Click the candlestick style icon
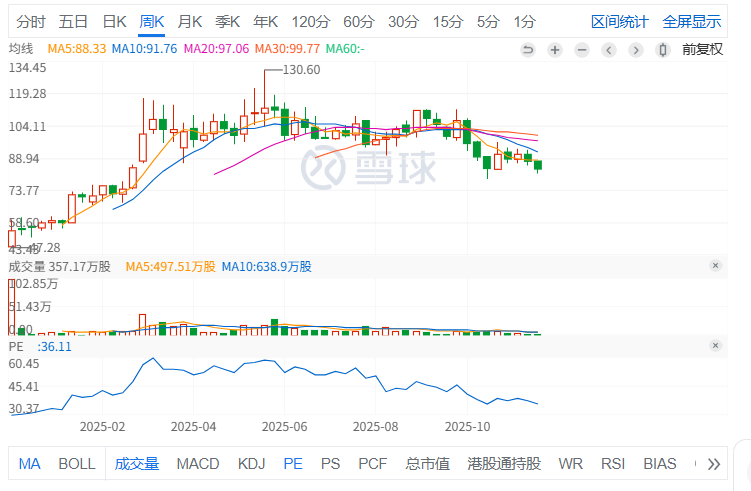Viewport: 751px width, 491px height. pos(662,50)
